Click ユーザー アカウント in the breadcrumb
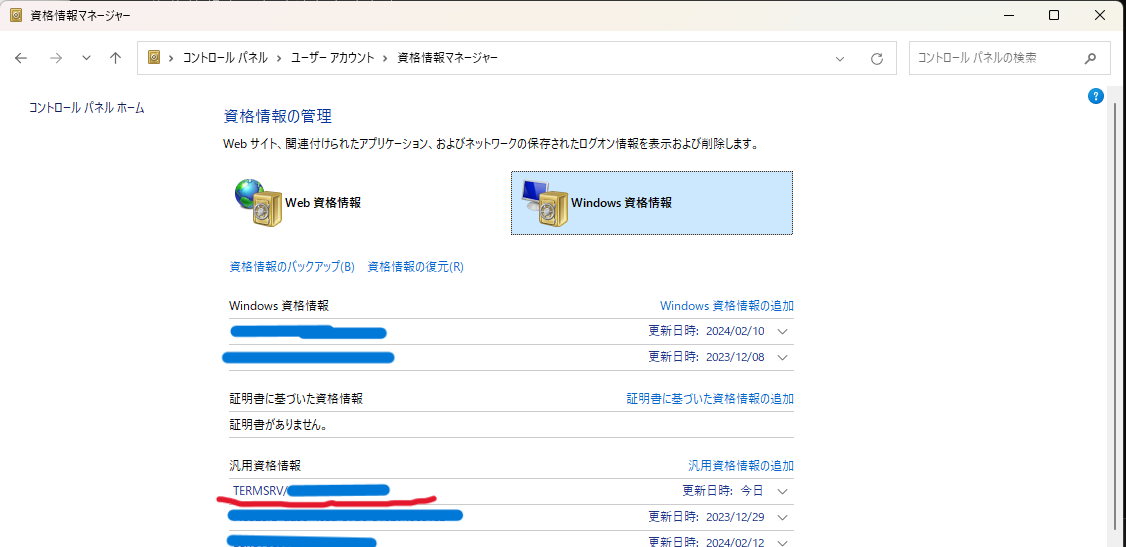This screenshot has height=547, width=1126. (x=332, y=58)
